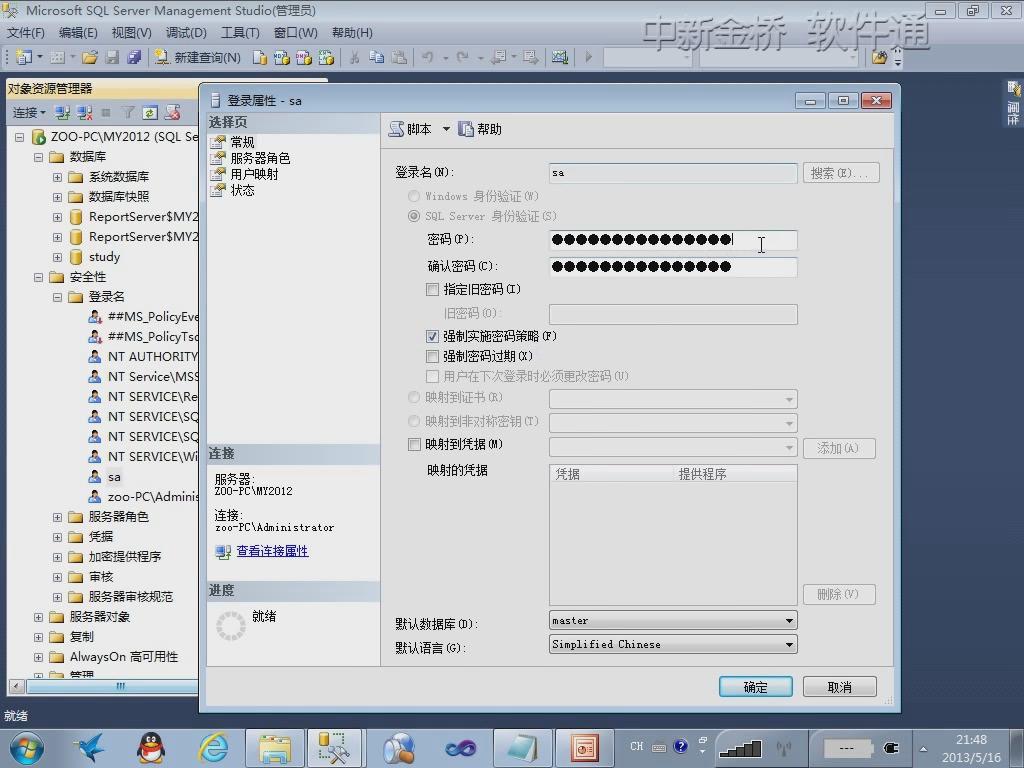Open QQ penguin from the taskbar
The image size is (1024, 768).
coord(151,748)
